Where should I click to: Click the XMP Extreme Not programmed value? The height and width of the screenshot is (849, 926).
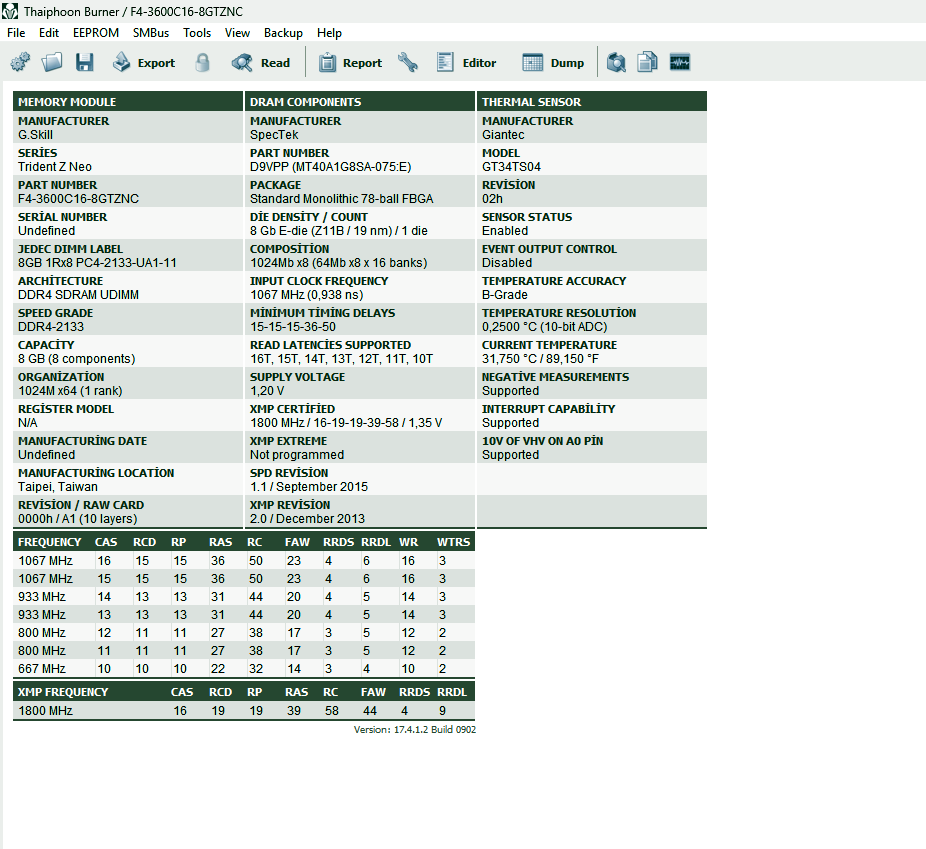[297, 455]
